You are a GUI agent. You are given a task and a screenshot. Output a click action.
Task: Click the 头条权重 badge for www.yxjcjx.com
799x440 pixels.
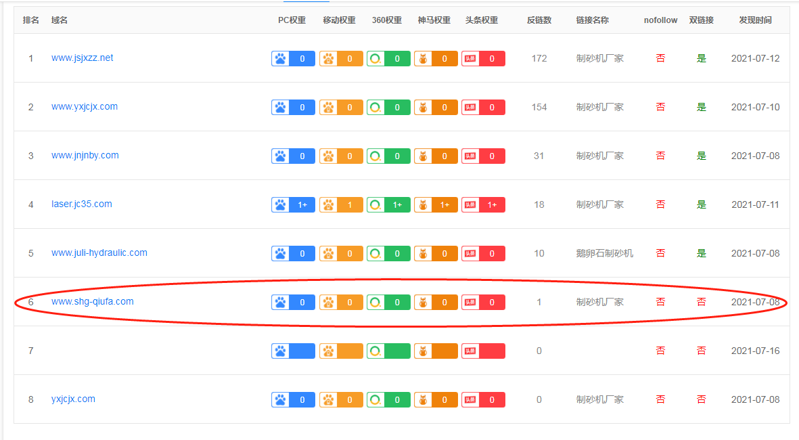click(x=483, y=108)
